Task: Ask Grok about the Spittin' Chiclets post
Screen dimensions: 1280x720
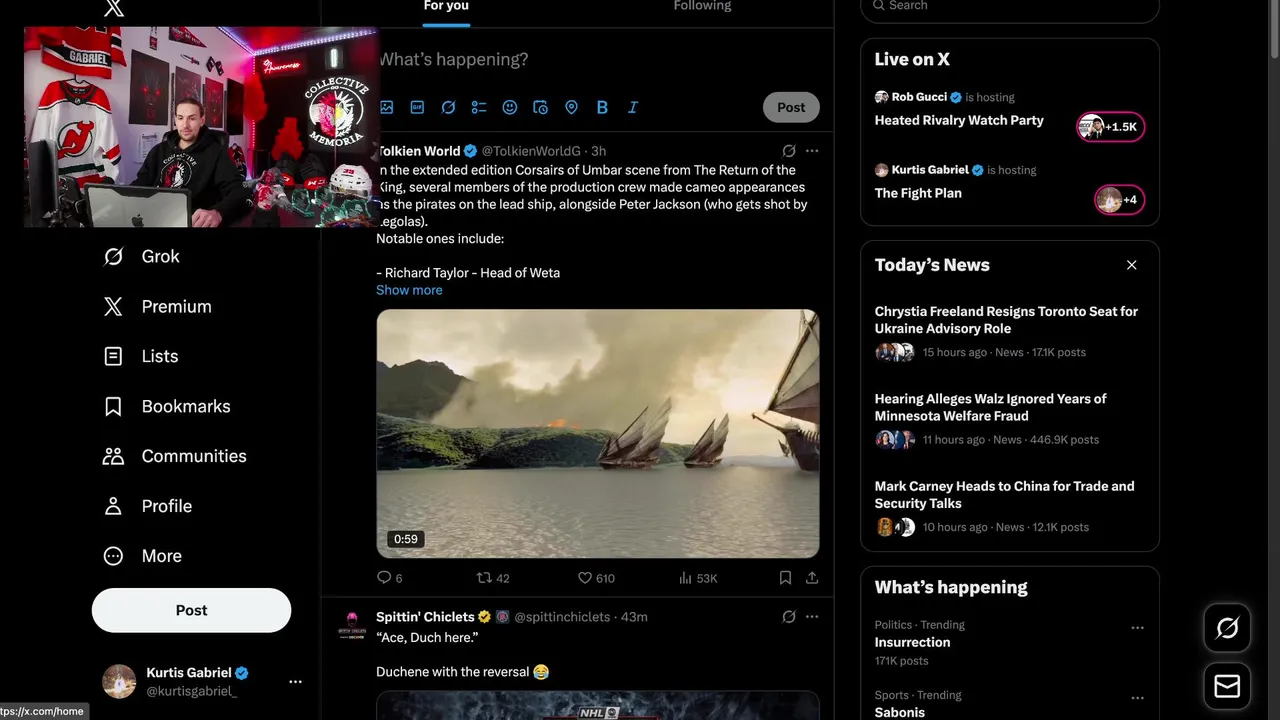Action: pos(789,617)
